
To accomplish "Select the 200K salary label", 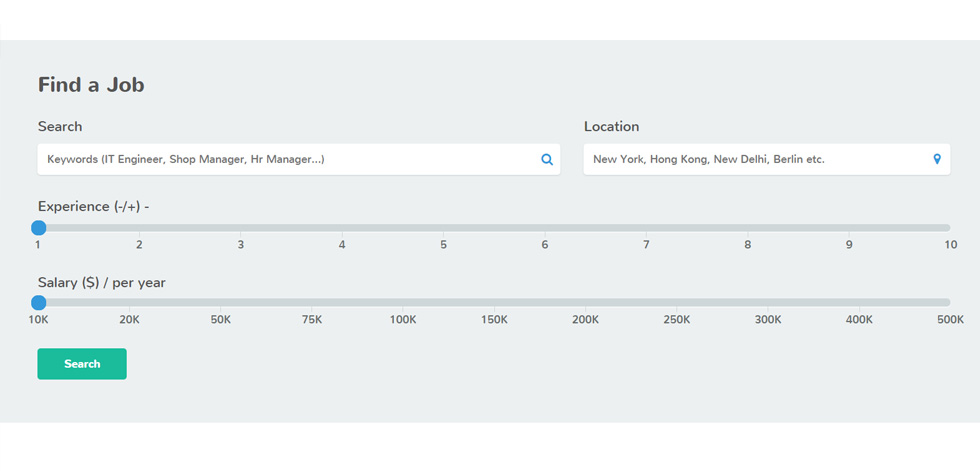I will (586, 320).
